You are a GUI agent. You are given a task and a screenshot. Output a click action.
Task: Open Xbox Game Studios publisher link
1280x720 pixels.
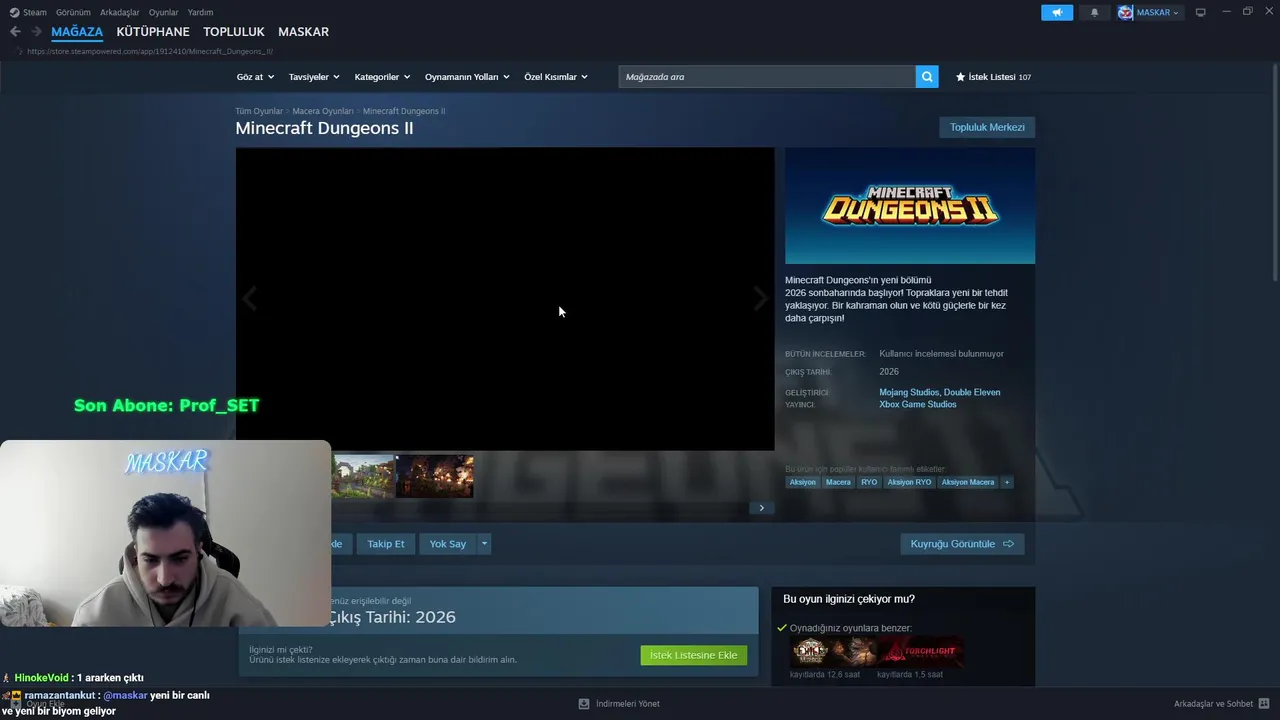(x=918, y=404)
